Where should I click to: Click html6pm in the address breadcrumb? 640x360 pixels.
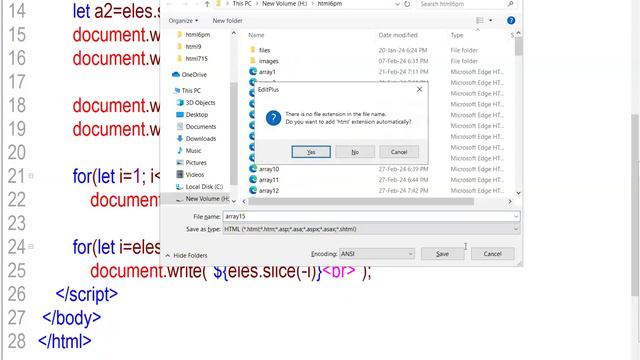[x=330, y=4]
